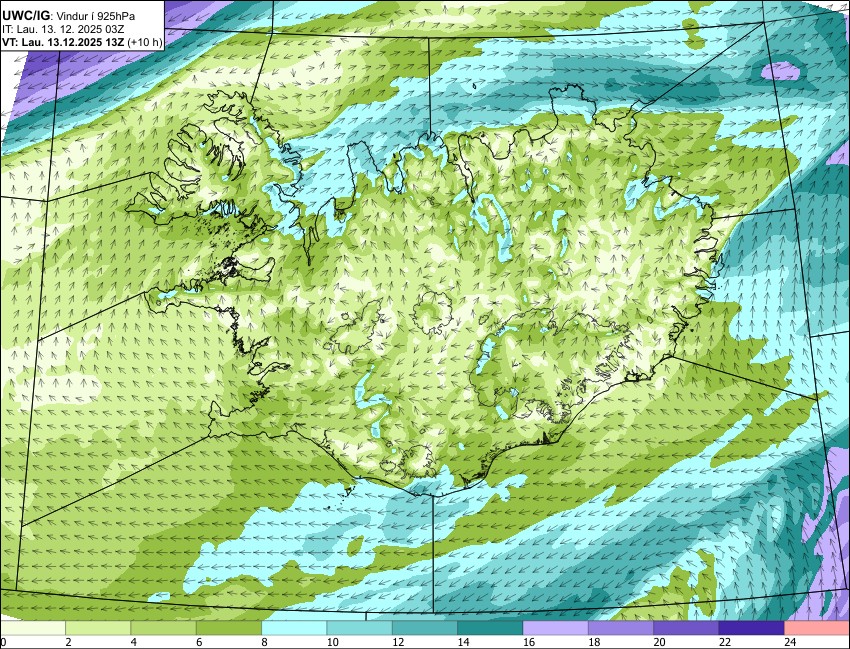Screen dimensions: 850x649
Task: Click the legend scale label '16'
Action: (529, 642)
